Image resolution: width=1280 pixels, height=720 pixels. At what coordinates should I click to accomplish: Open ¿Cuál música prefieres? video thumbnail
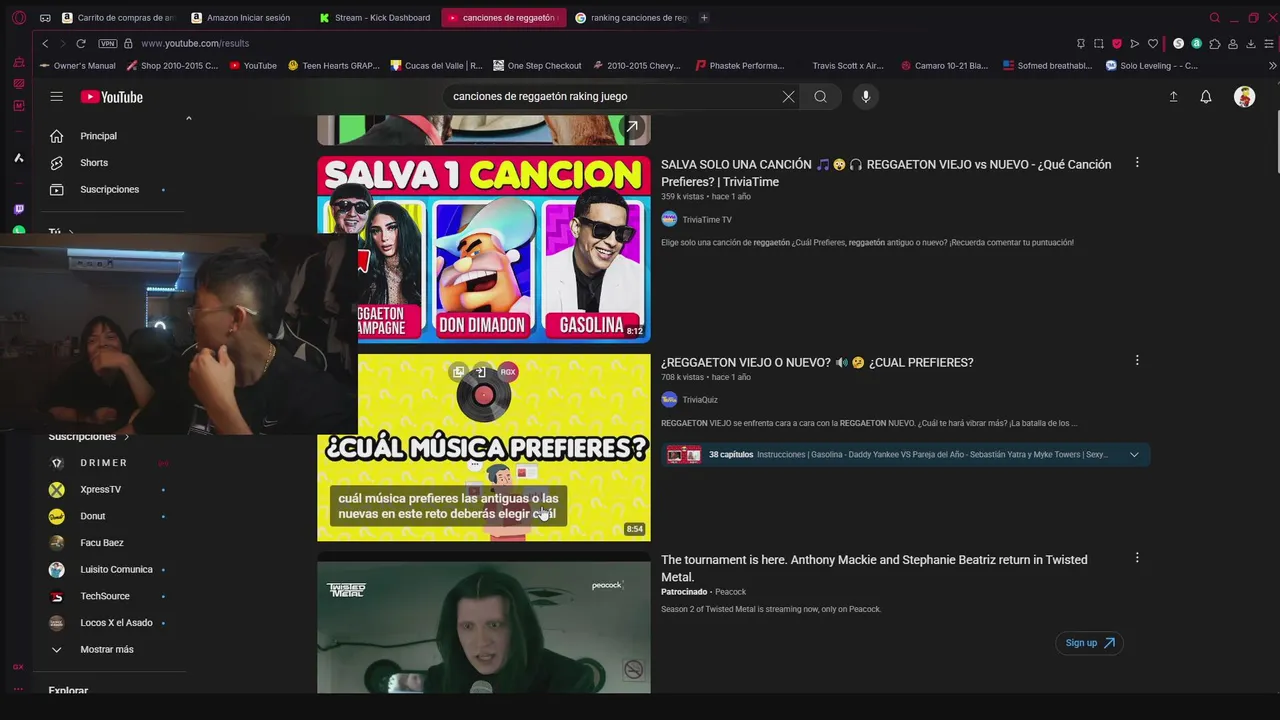point(484,447)
